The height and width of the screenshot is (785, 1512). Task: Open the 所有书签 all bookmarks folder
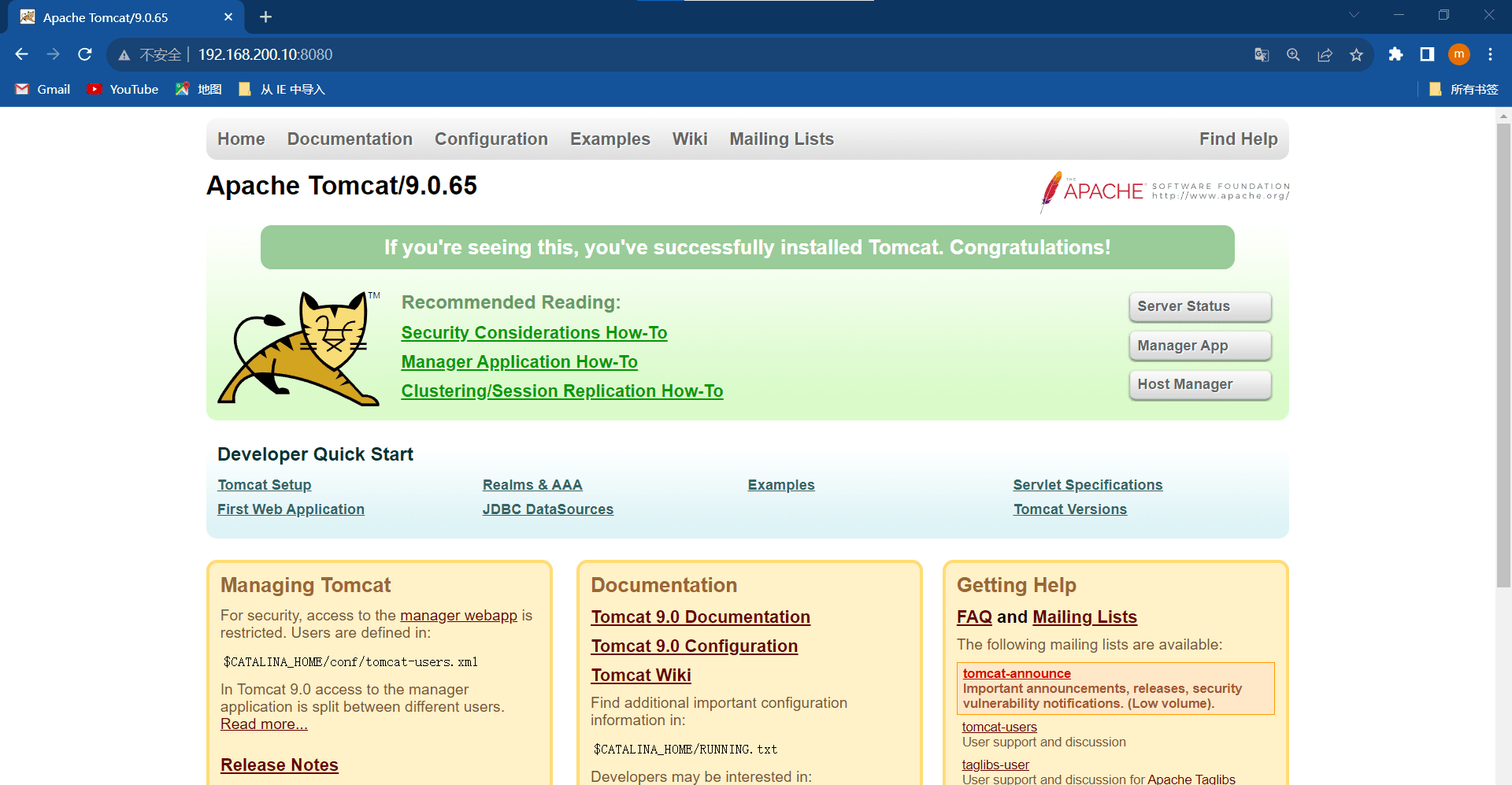point(1463,89)
